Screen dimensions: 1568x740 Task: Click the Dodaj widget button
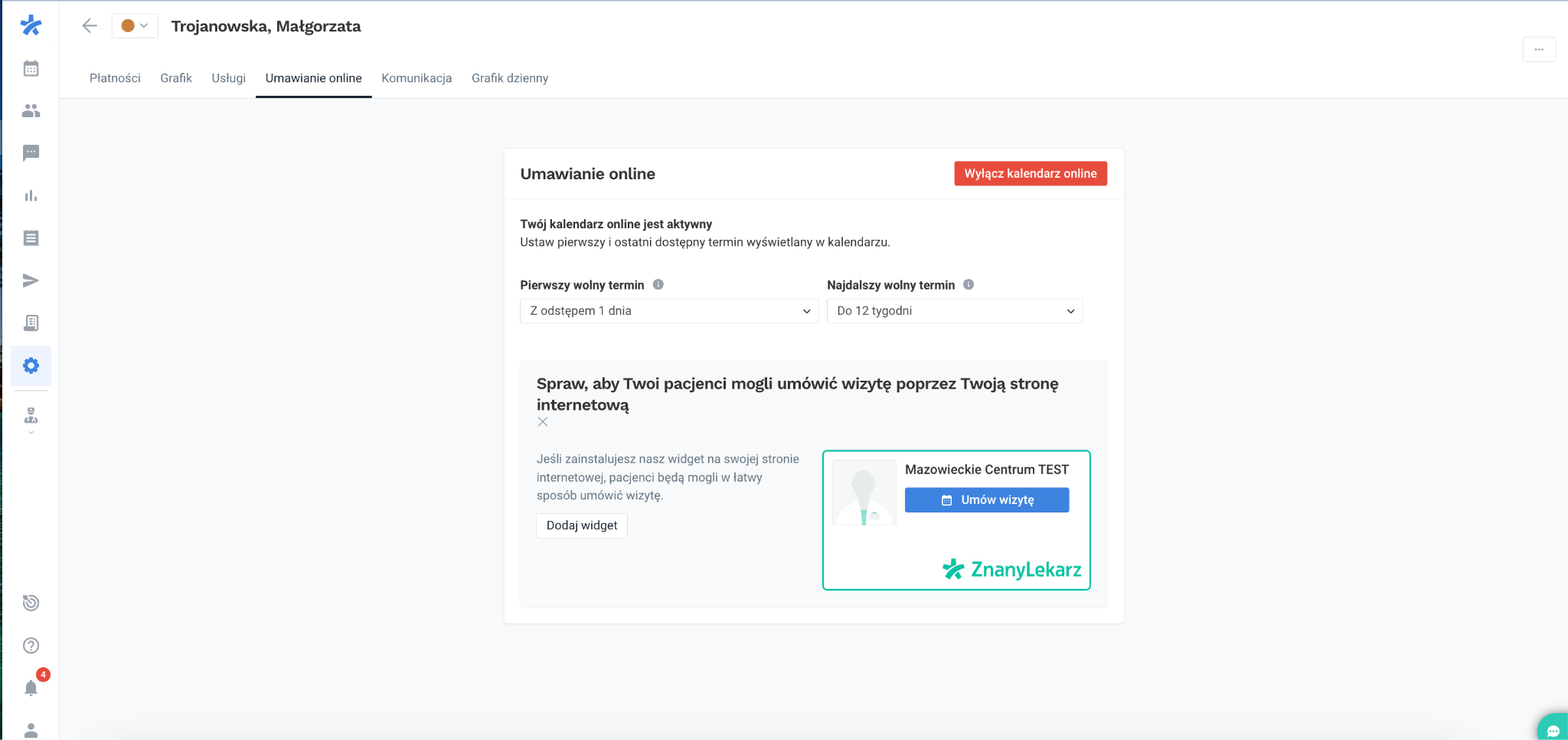pyautogui.click(x=581, y=526)
